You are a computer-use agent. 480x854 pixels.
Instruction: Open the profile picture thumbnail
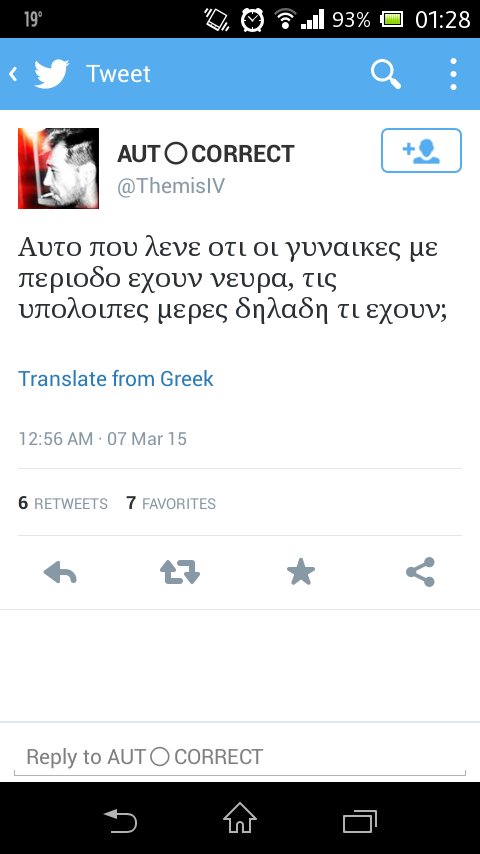click(x=58, y=168)
